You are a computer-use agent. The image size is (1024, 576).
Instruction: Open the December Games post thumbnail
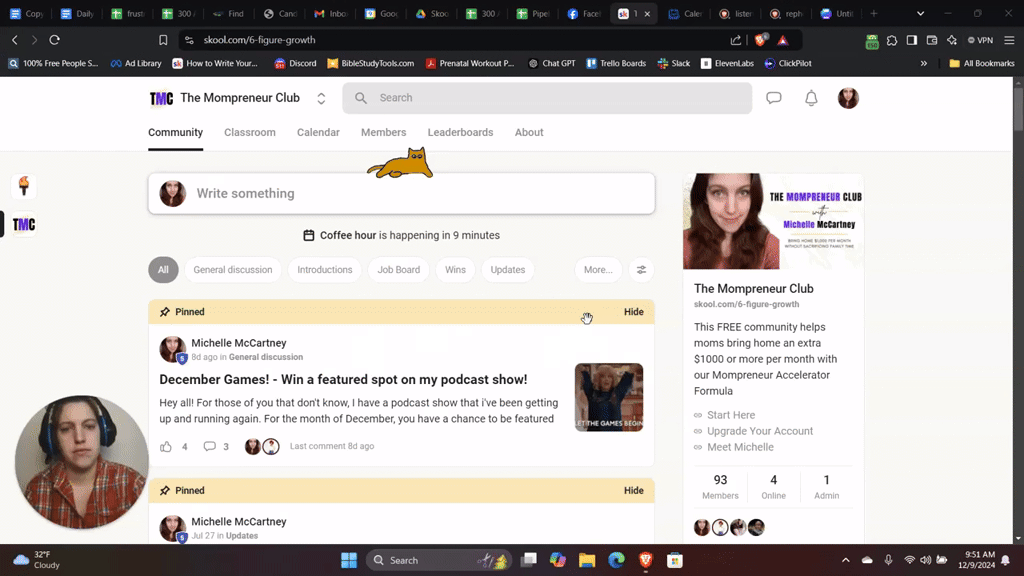(609, 397)
